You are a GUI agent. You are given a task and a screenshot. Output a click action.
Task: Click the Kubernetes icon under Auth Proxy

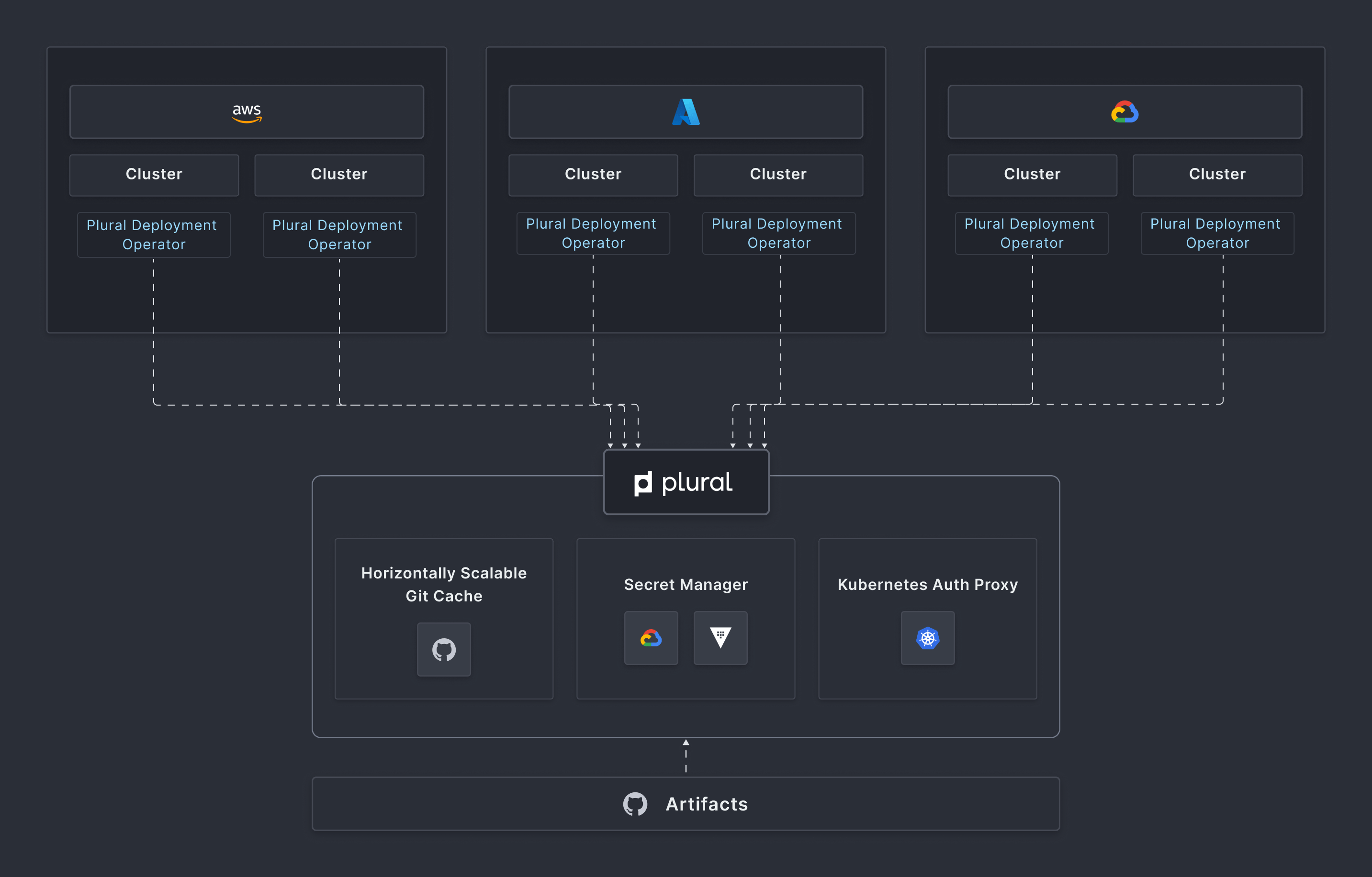(x=927, y=638)
